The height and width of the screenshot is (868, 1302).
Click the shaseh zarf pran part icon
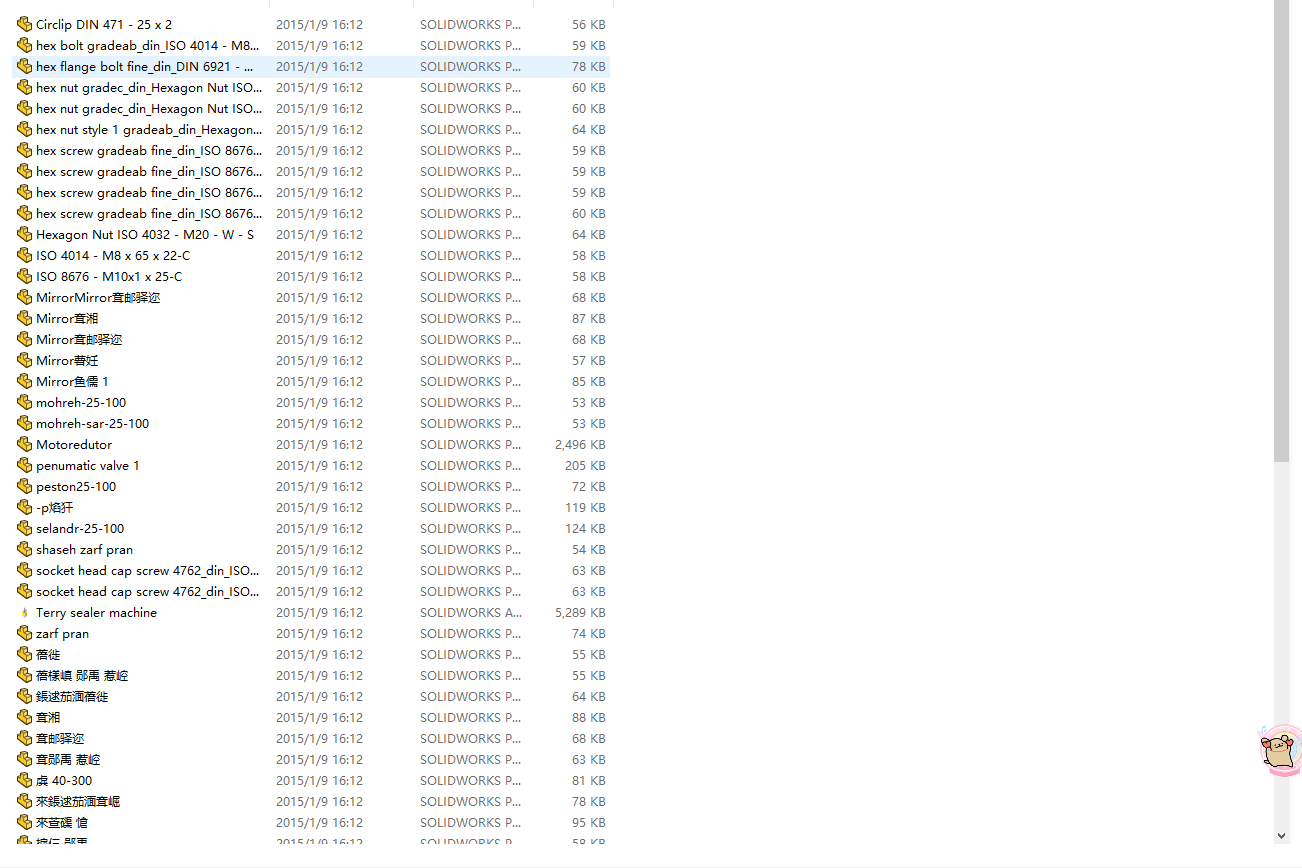[x=25, y=549]
